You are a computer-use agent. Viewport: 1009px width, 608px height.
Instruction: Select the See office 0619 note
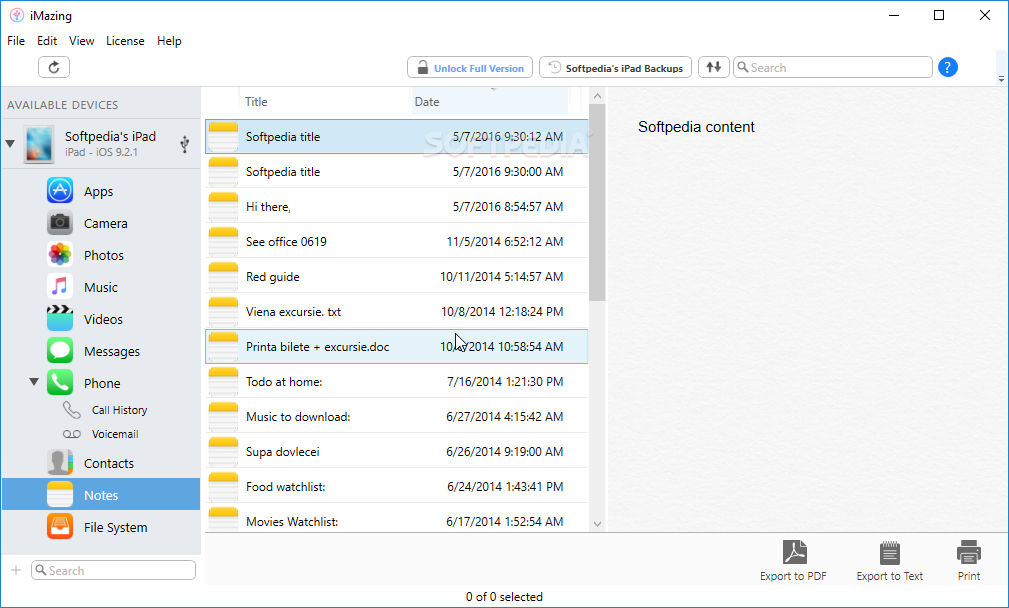(396, 241)
